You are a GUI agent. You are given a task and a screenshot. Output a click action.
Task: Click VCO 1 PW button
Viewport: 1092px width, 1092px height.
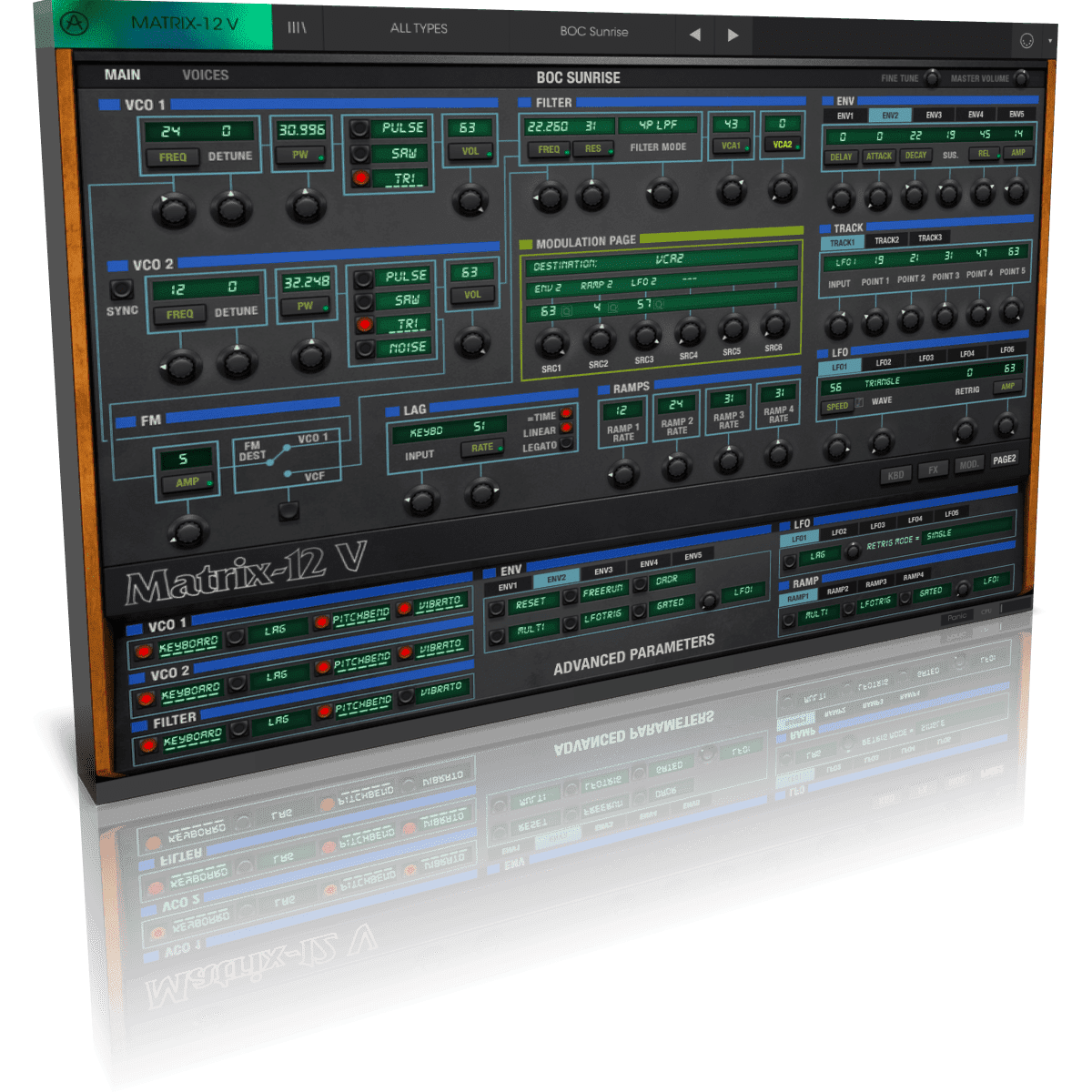301,155
